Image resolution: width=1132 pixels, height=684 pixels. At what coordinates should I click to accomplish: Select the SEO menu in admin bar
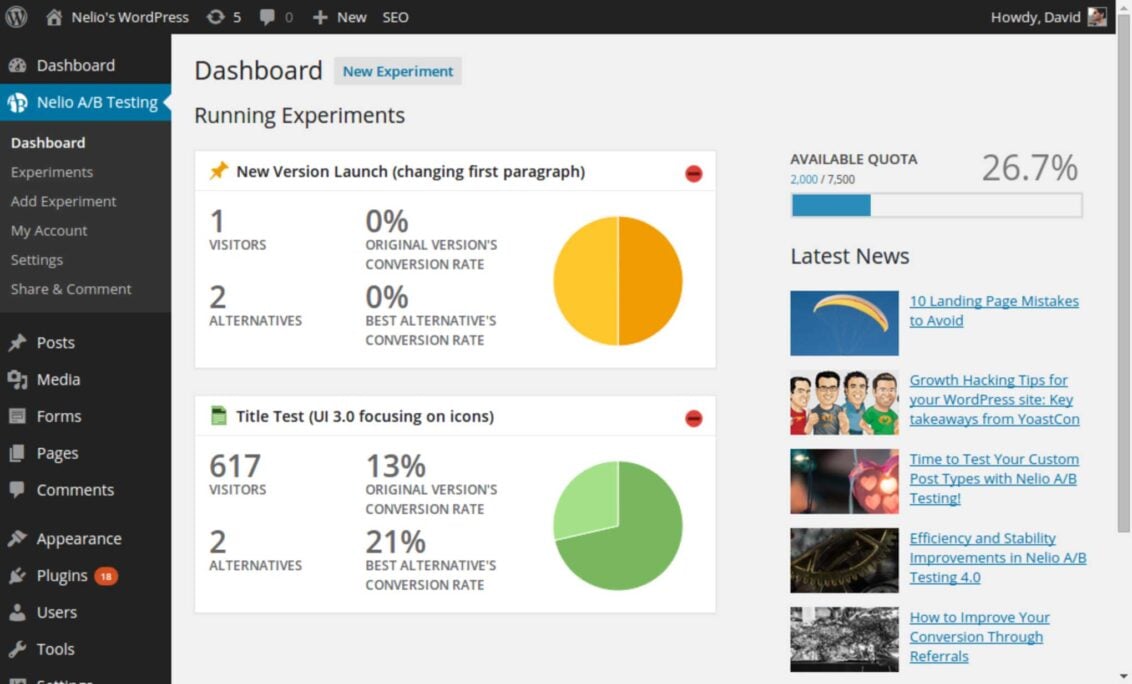pyautogui.click(x=395, y=16)
